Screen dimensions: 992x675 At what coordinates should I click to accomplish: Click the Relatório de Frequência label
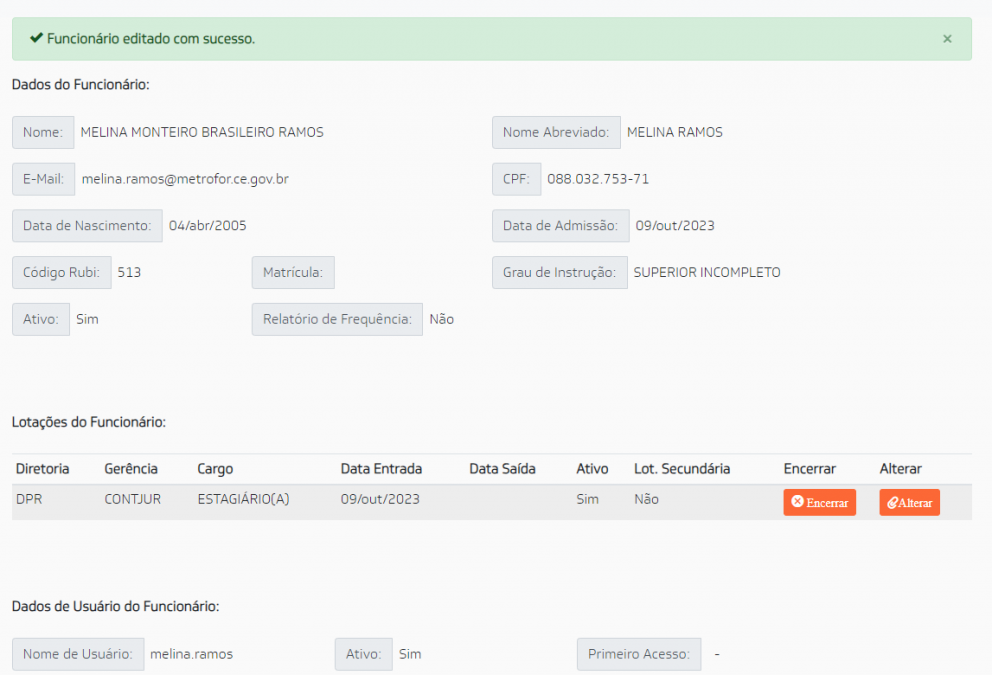click(x=337, y=319)
